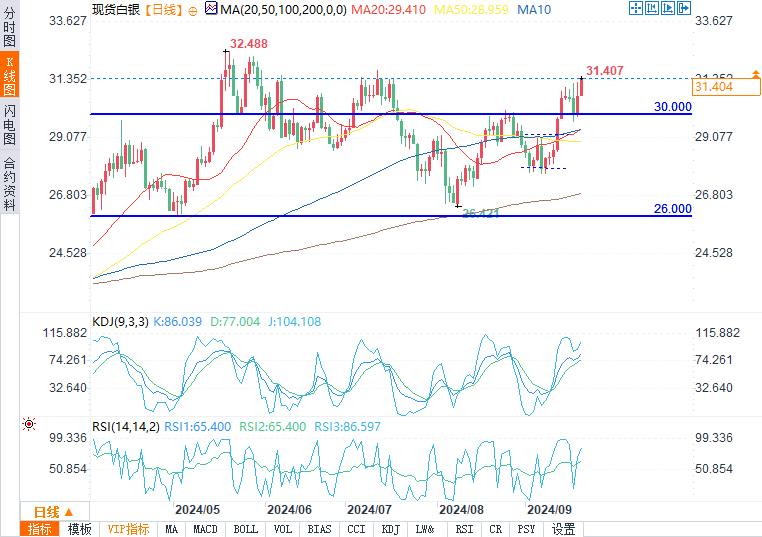Click the 2024/08 date axis label
Viewport: 762px width, 537px height.
(x=461, y=510)
